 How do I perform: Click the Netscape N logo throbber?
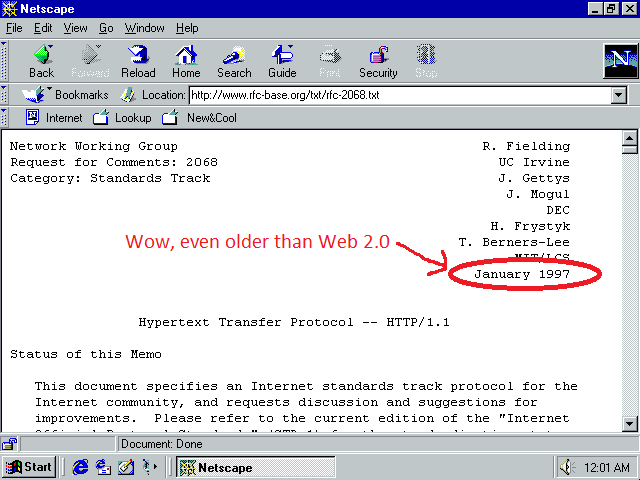(x=620, y=61)
